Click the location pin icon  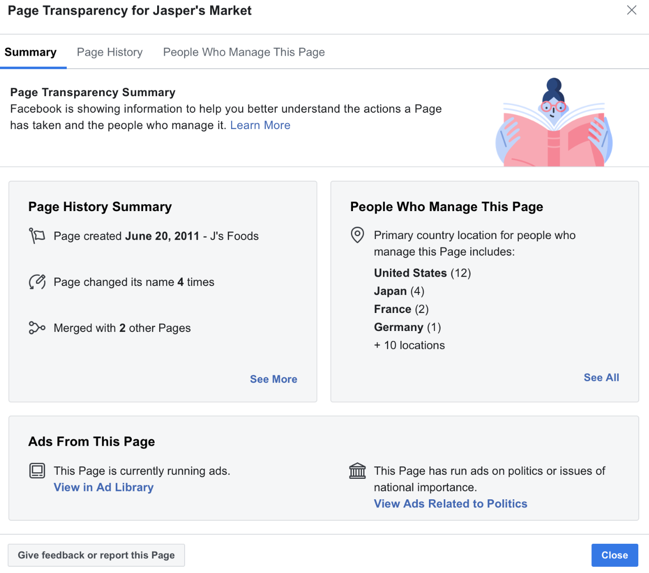358,235
